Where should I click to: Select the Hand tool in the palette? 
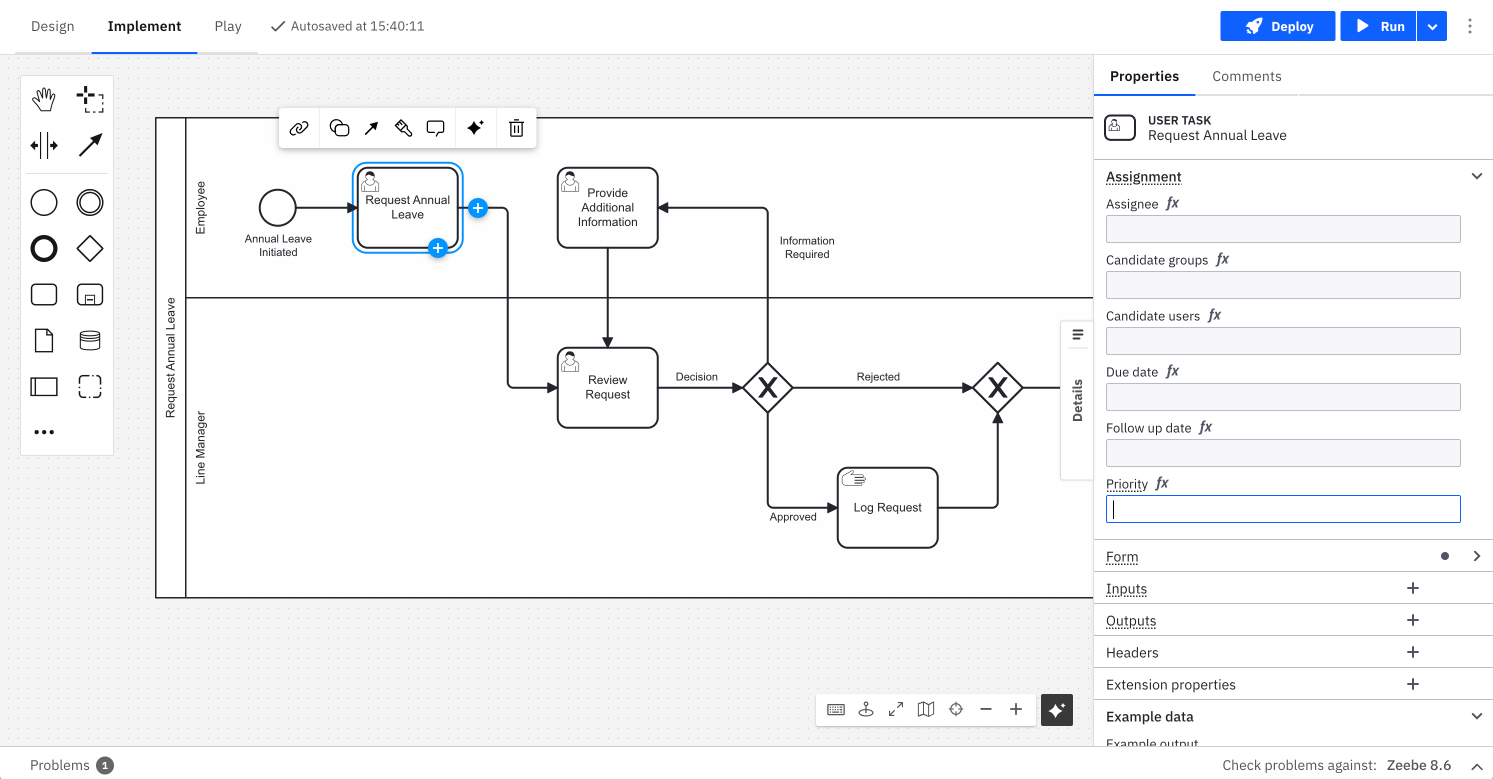[x=44, y=99]
